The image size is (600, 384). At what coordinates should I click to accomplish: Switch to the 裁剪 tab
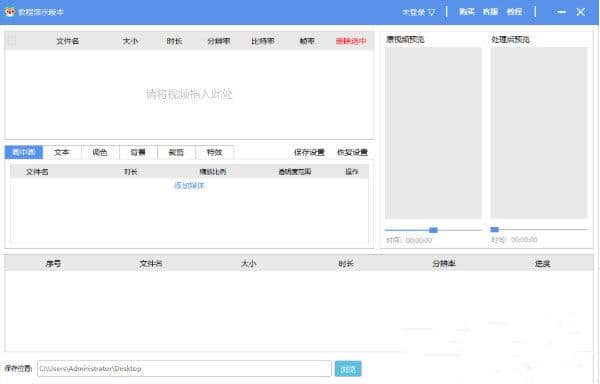[x=176, y=152]
